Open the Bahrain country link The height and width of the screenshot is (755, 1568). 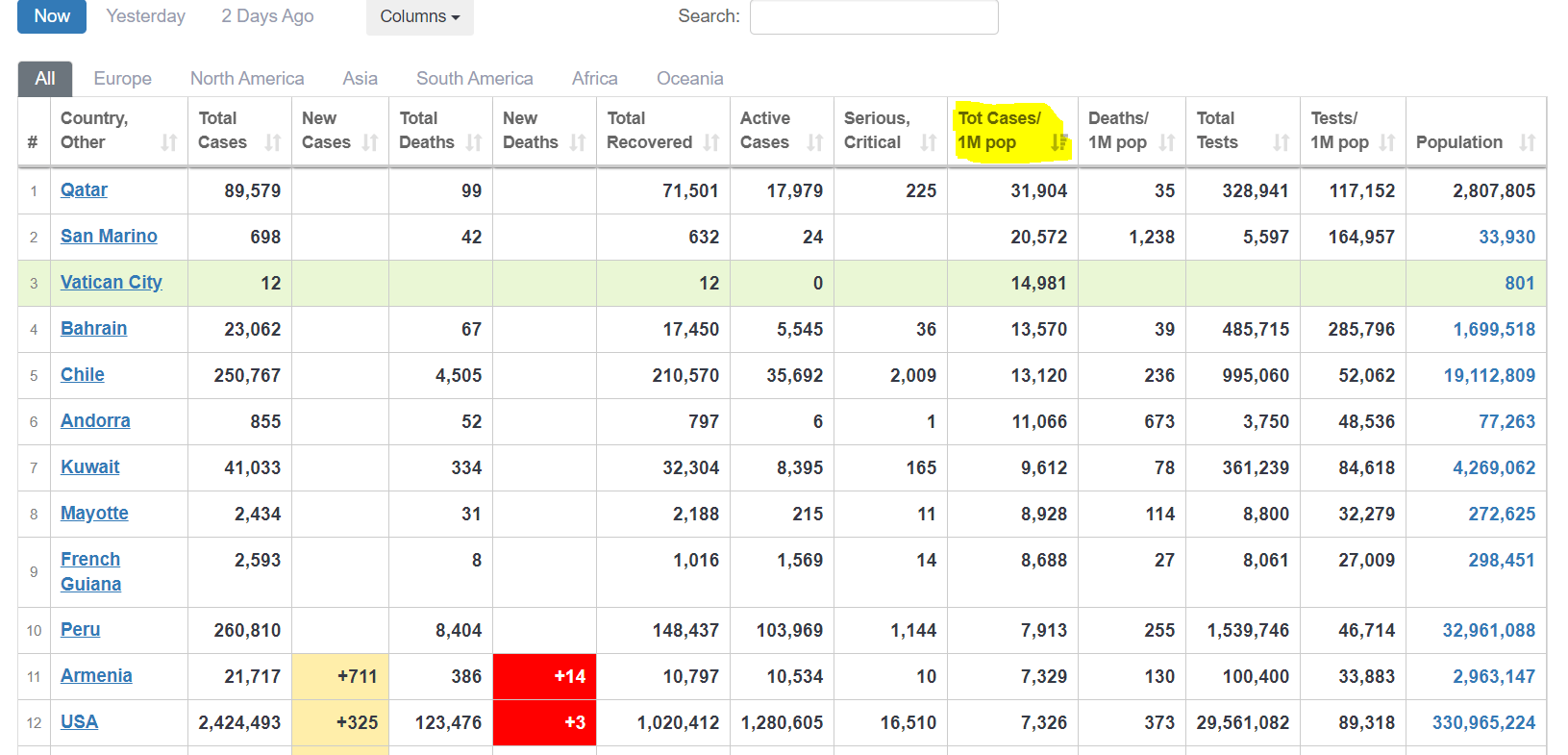coord(93,328)
